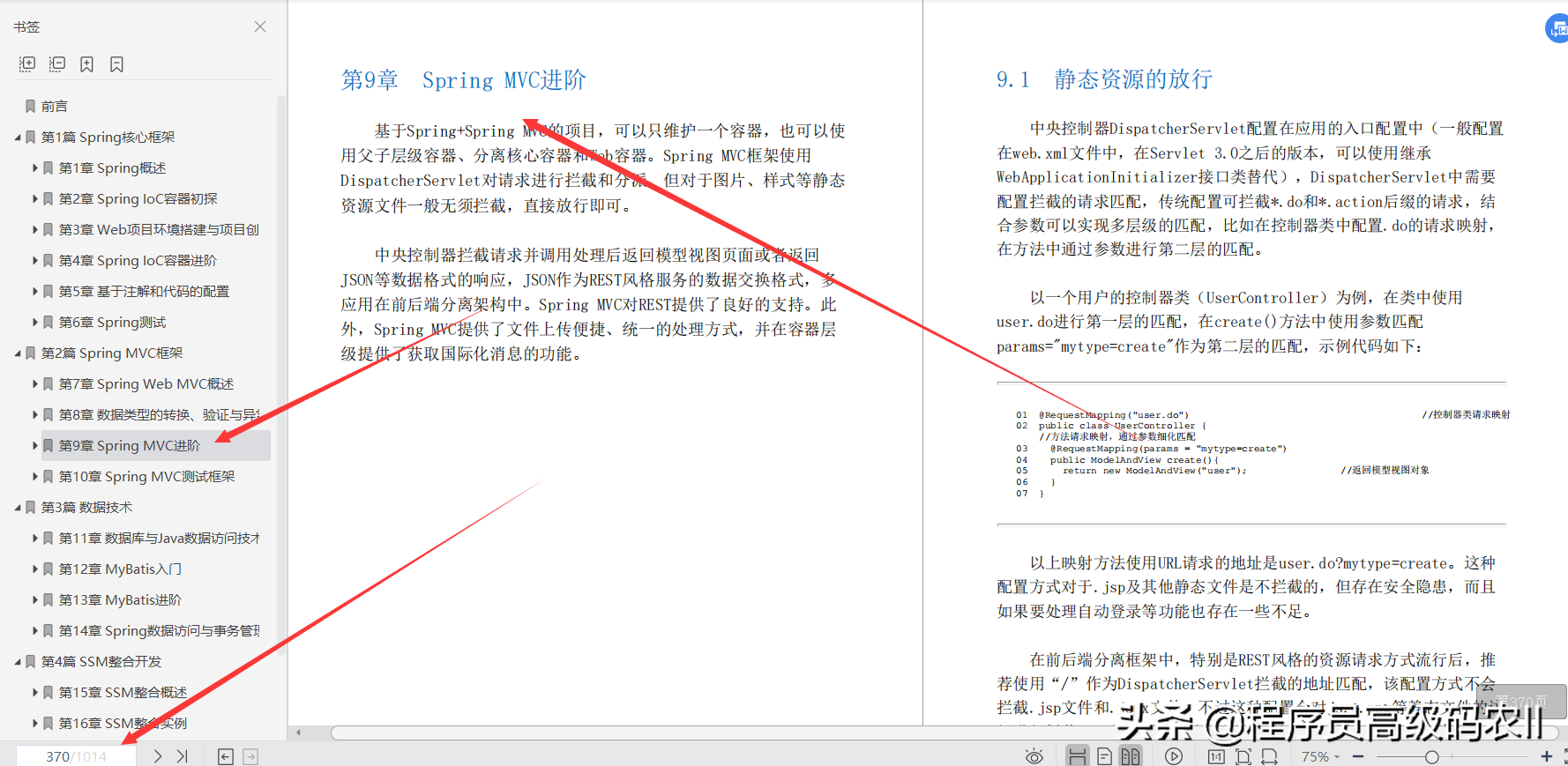Start slideshow playback
The image size is (1568, 766).
(x=1174, y=756)
